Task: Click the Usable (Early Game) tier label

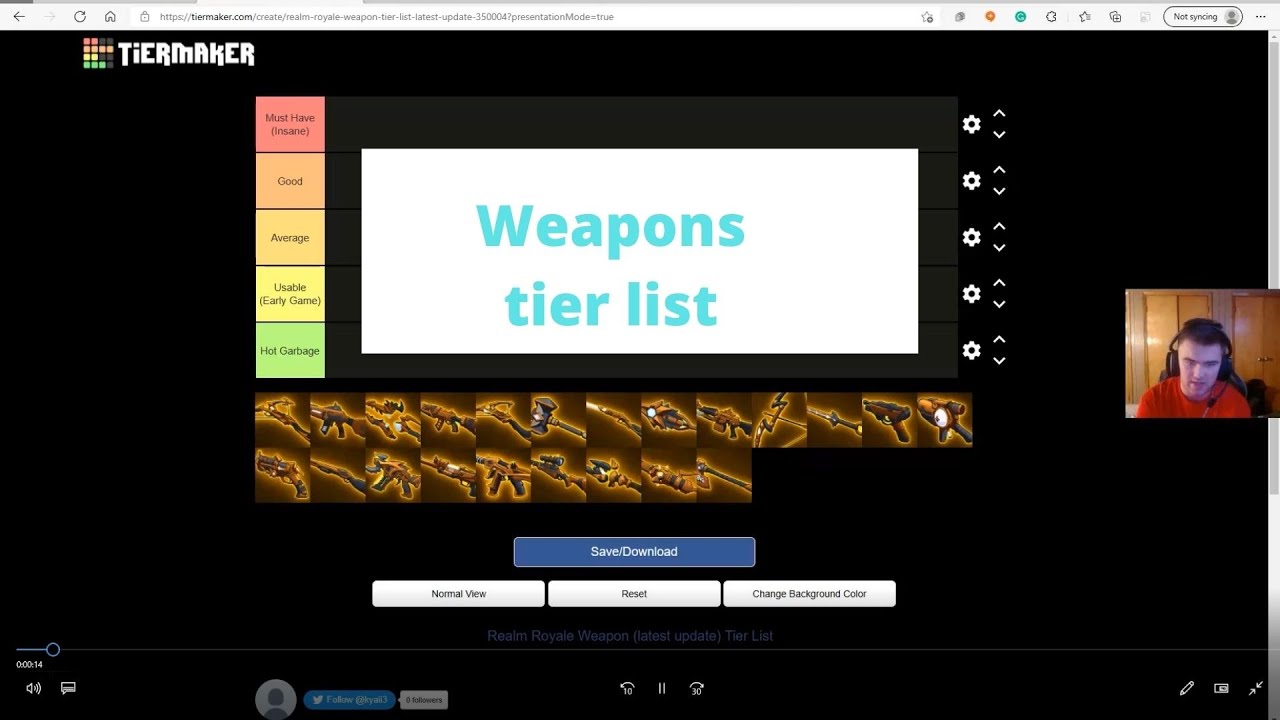Action: click(290, 294)
